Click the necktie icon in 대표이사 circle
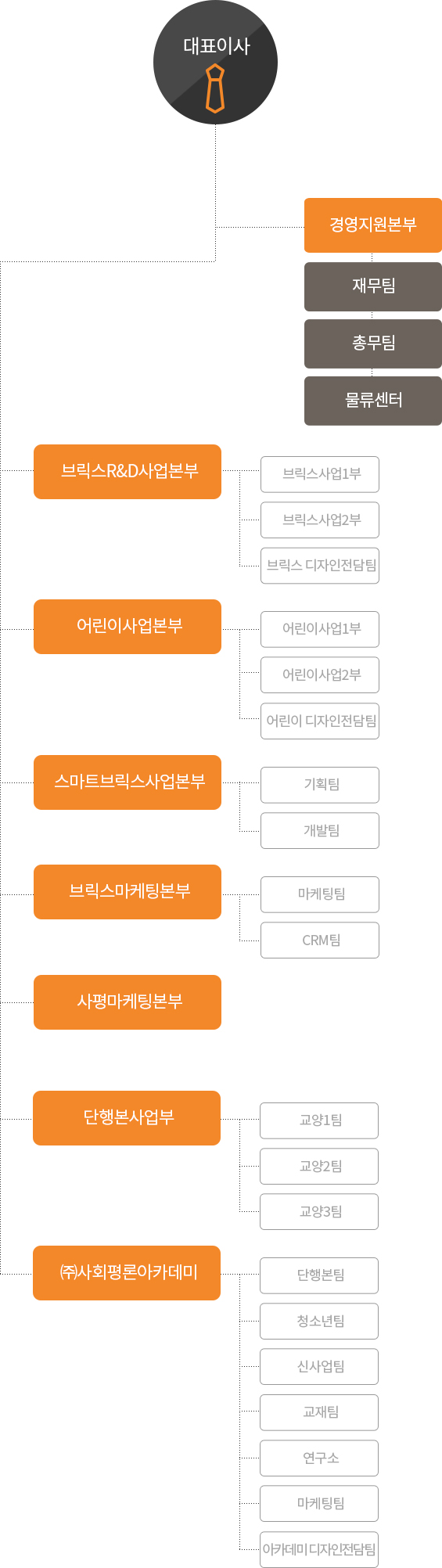 coord(215,88)
